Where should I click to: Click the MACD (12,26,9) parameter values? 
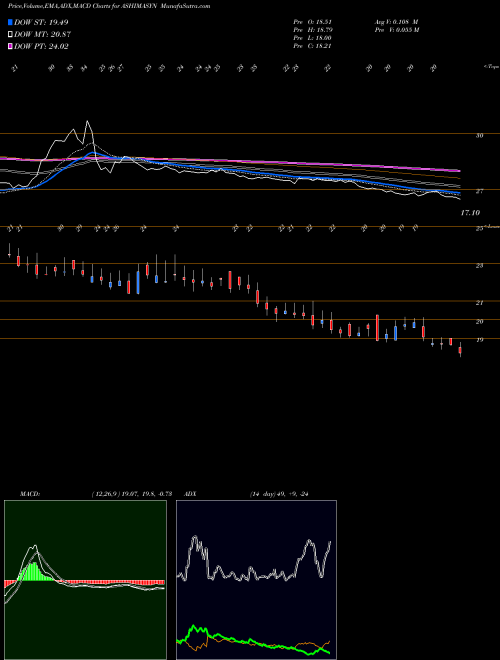tap(131, 494)
